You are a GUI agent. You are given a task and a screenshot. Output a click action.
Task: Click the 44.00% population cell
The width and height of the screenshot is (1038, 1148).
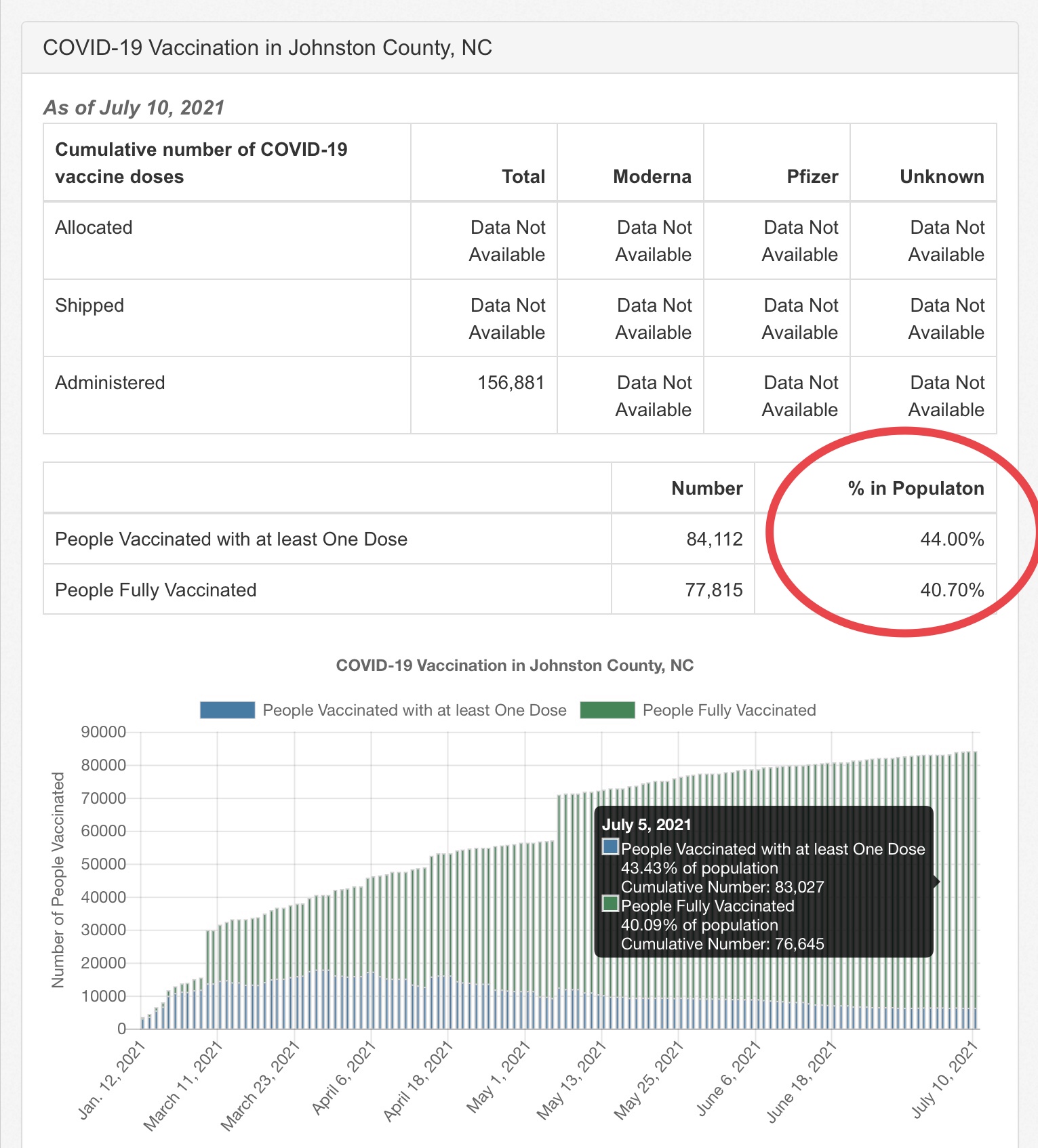(x=951, y=539)
